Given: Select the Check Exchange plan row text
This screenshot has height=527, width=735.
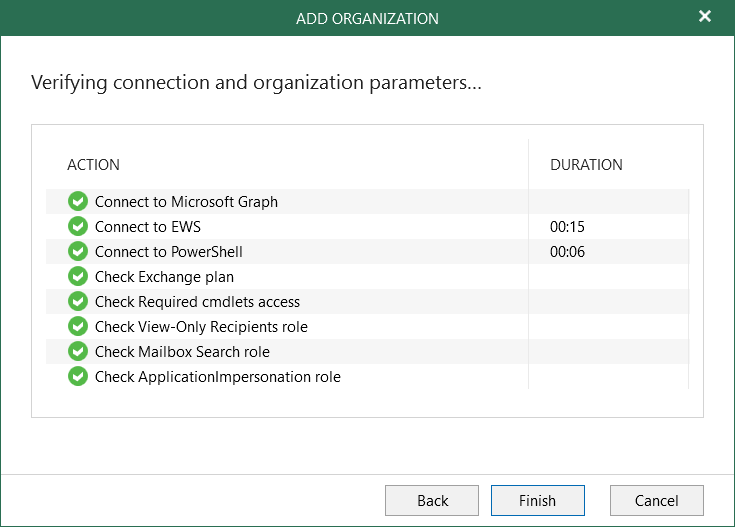Looking at the screenshot, I should pos(164,277).
